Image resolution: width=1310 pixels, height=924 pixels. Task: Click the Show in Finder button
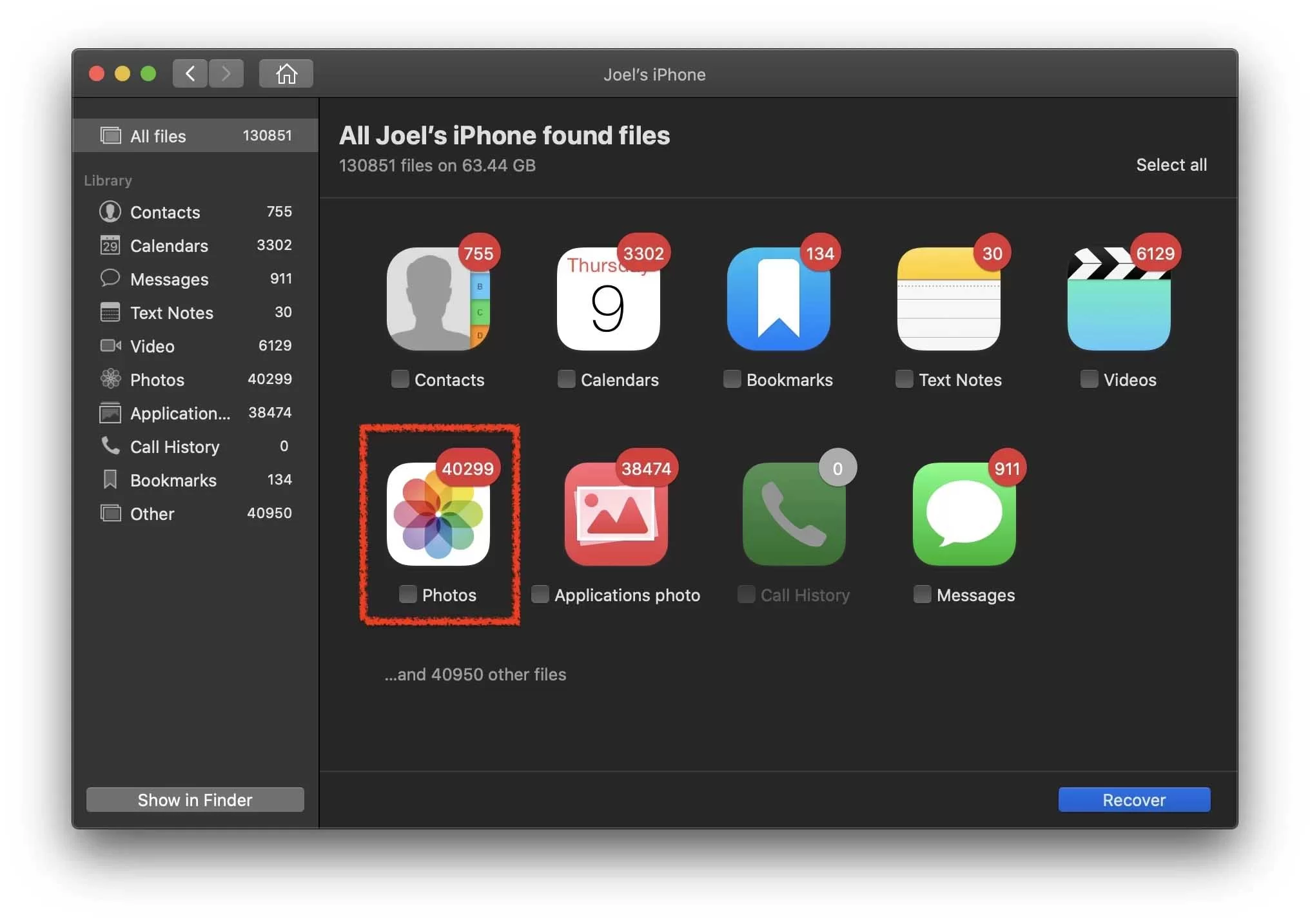point(195,800)
